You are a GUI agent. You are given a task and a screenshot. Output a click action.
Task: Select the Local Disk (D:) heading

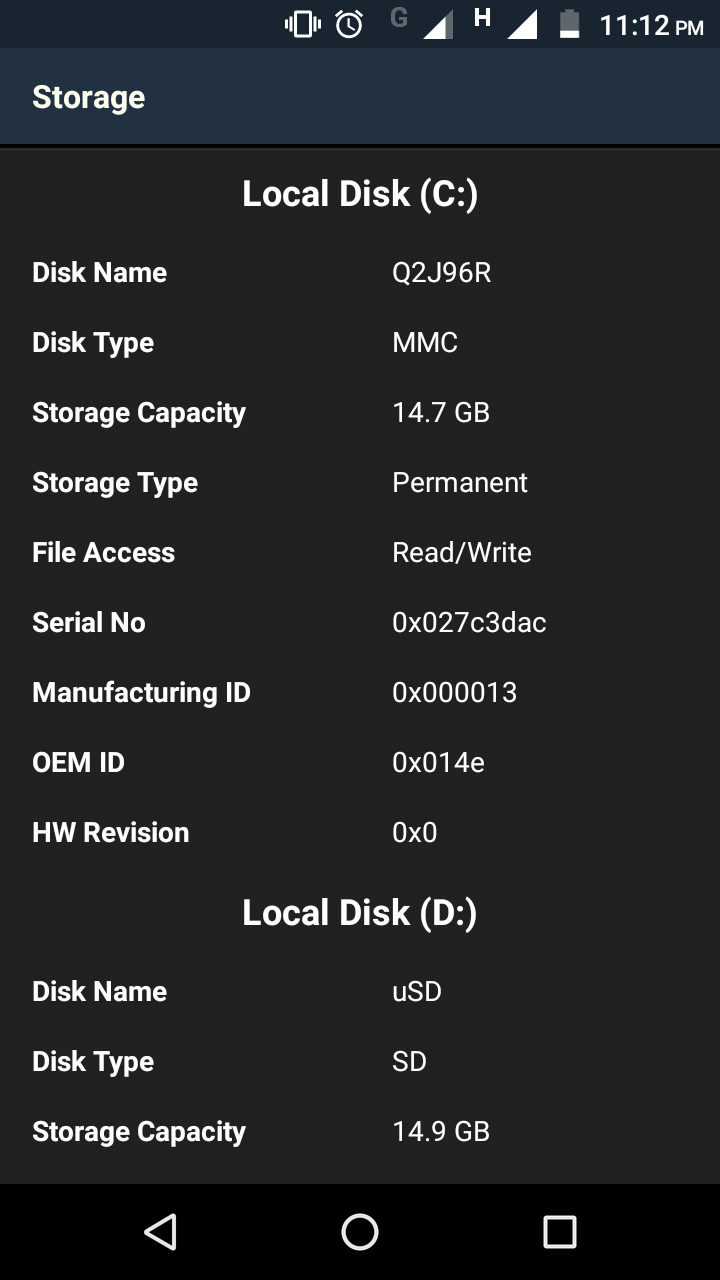click(360, 912)
